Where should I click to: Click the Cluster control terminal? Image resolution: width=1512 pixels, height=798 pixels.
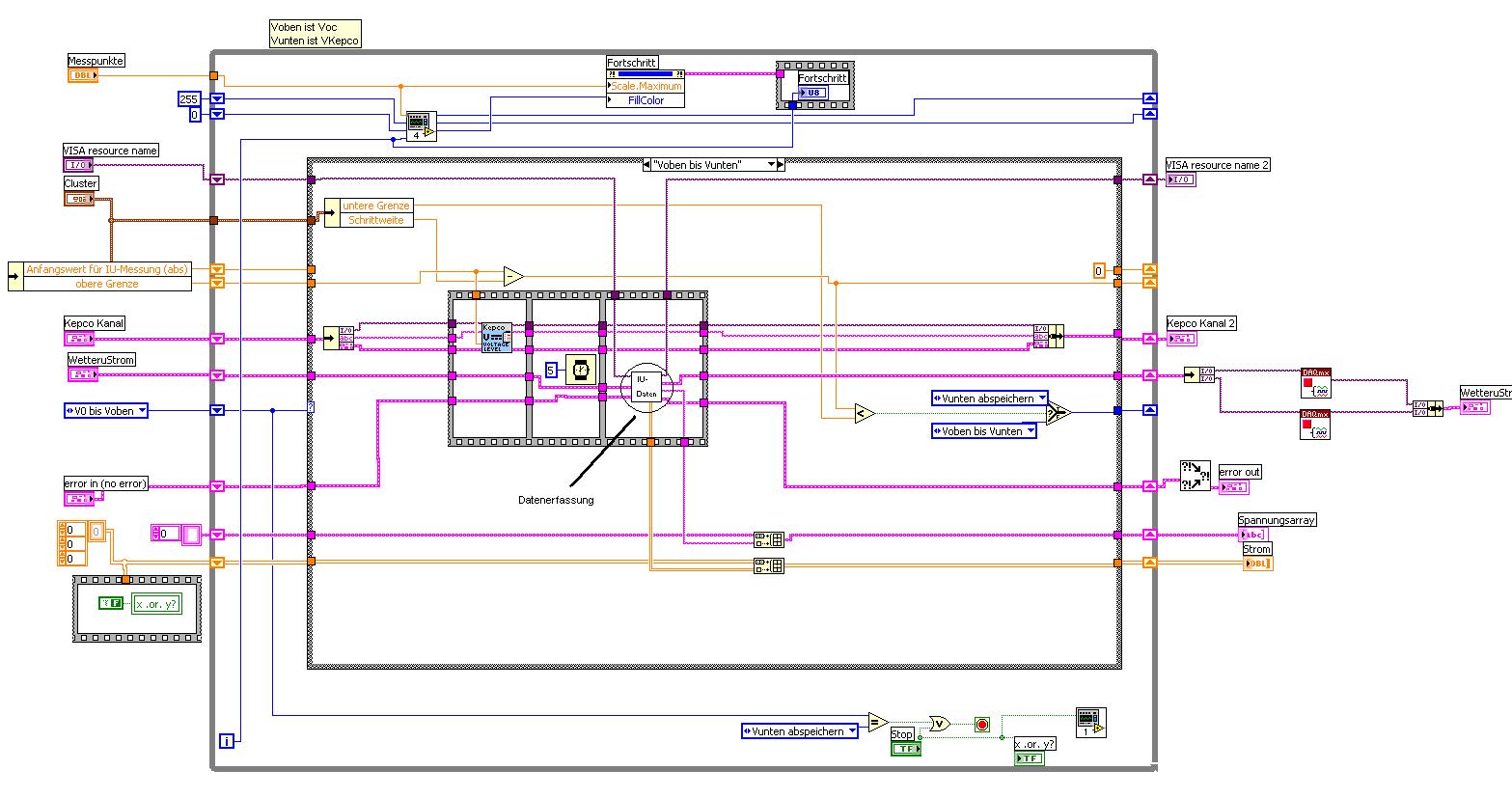79,198
